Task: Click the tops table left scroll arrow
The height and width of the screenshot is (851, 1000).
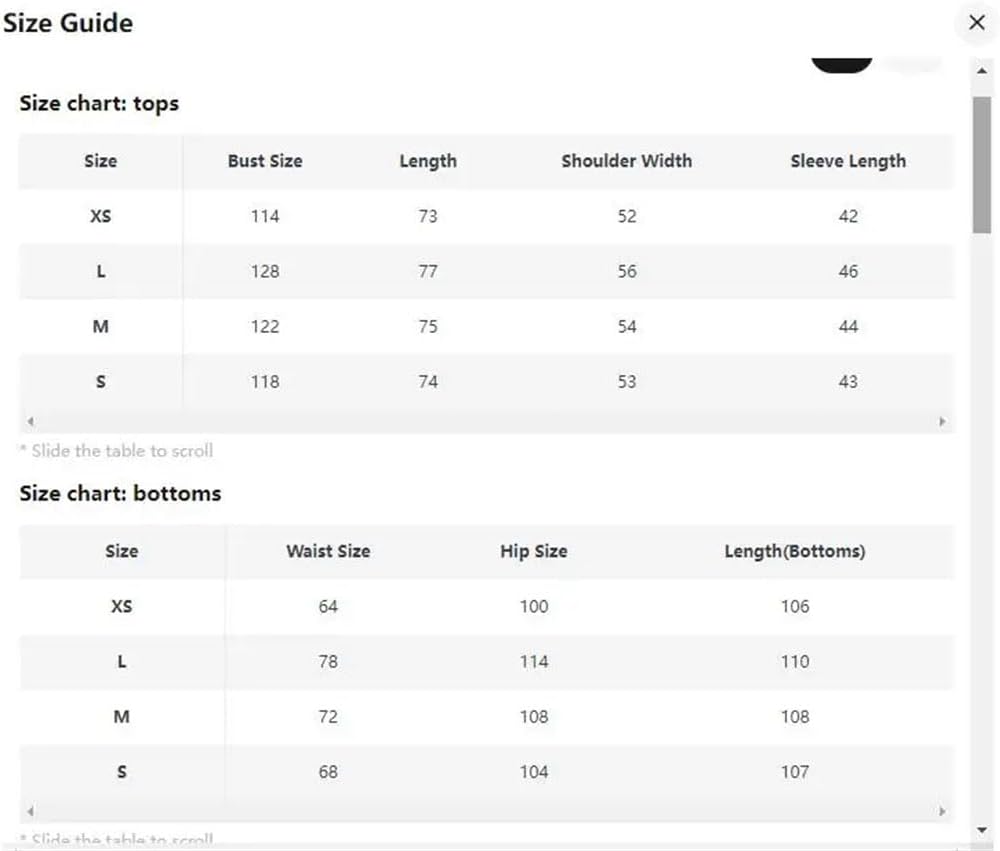Action: (x=30, y=421)
